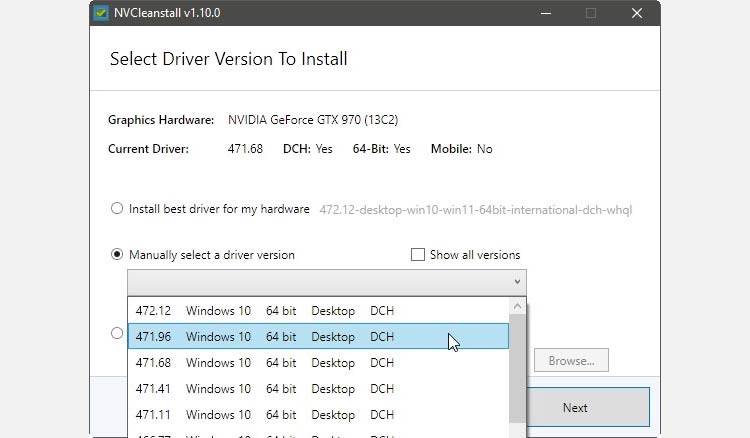
Task: Click the NVCleanstall app icon in title bar
Action: (x=101, y=13)
